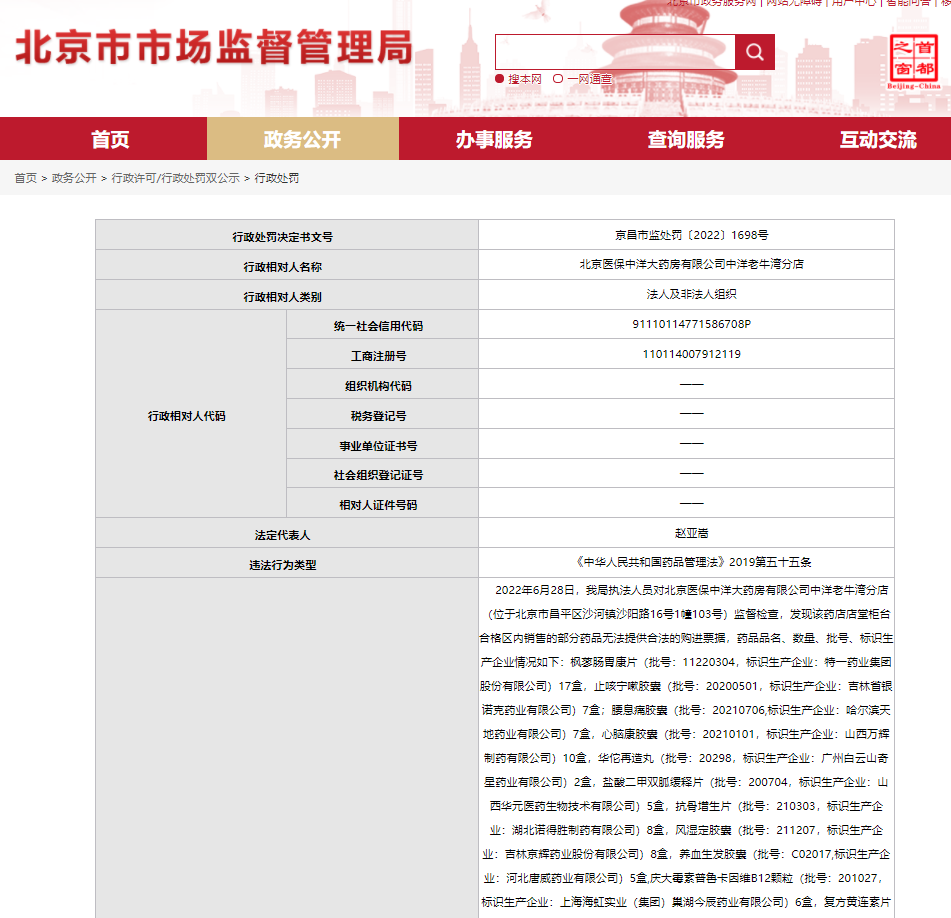Click the 组织机构代码 label cell
The width and height of the screenshot is (951, 918).
click(383, 384)
